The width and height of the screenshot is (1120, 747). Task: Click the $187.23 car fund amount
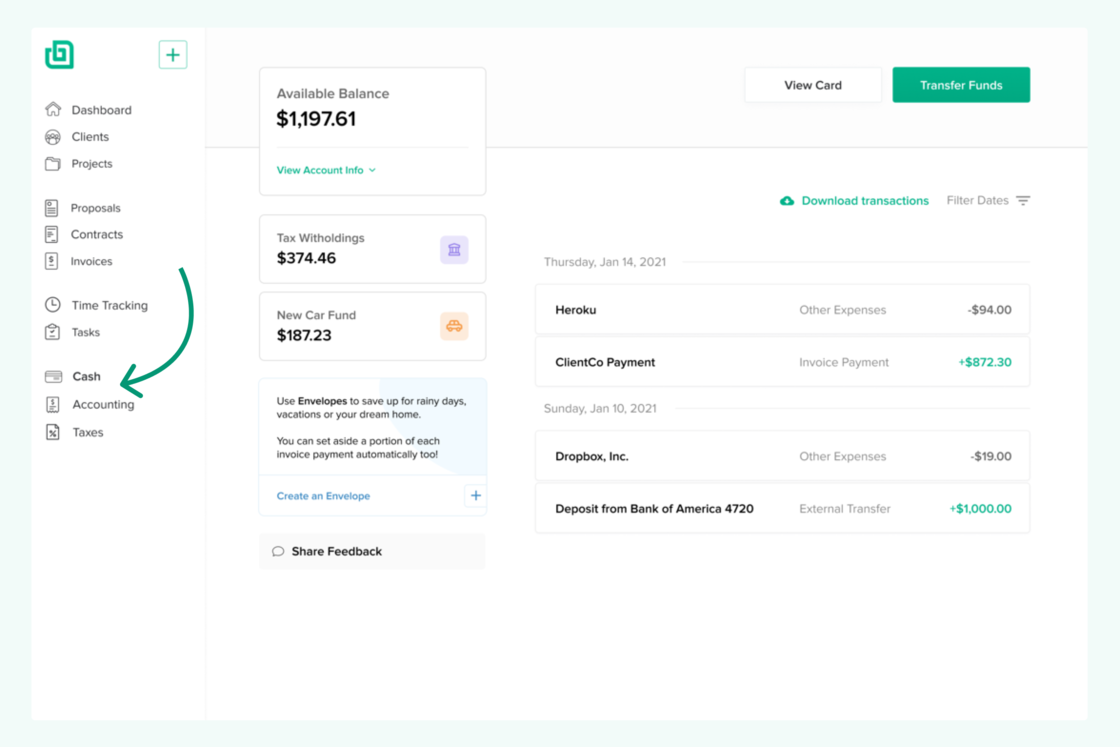coord(304,335)
